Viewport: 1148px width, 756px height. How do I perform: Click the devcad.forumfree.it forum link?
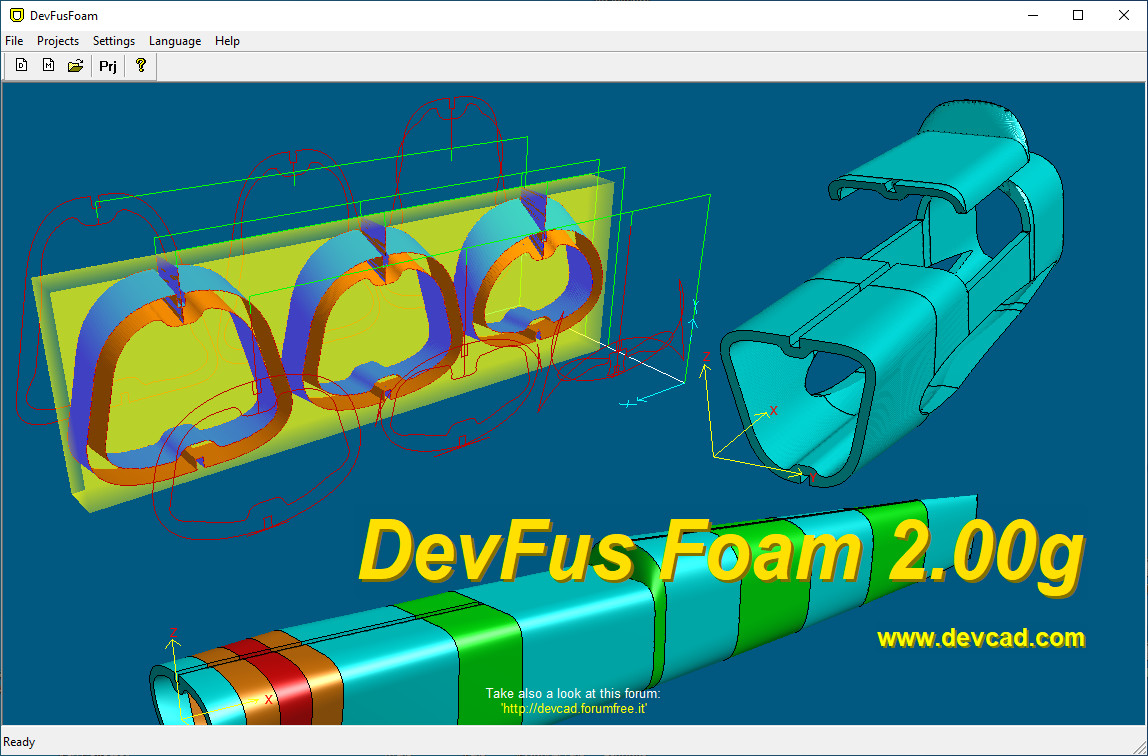pyautogui.click(x=573, y=708)
